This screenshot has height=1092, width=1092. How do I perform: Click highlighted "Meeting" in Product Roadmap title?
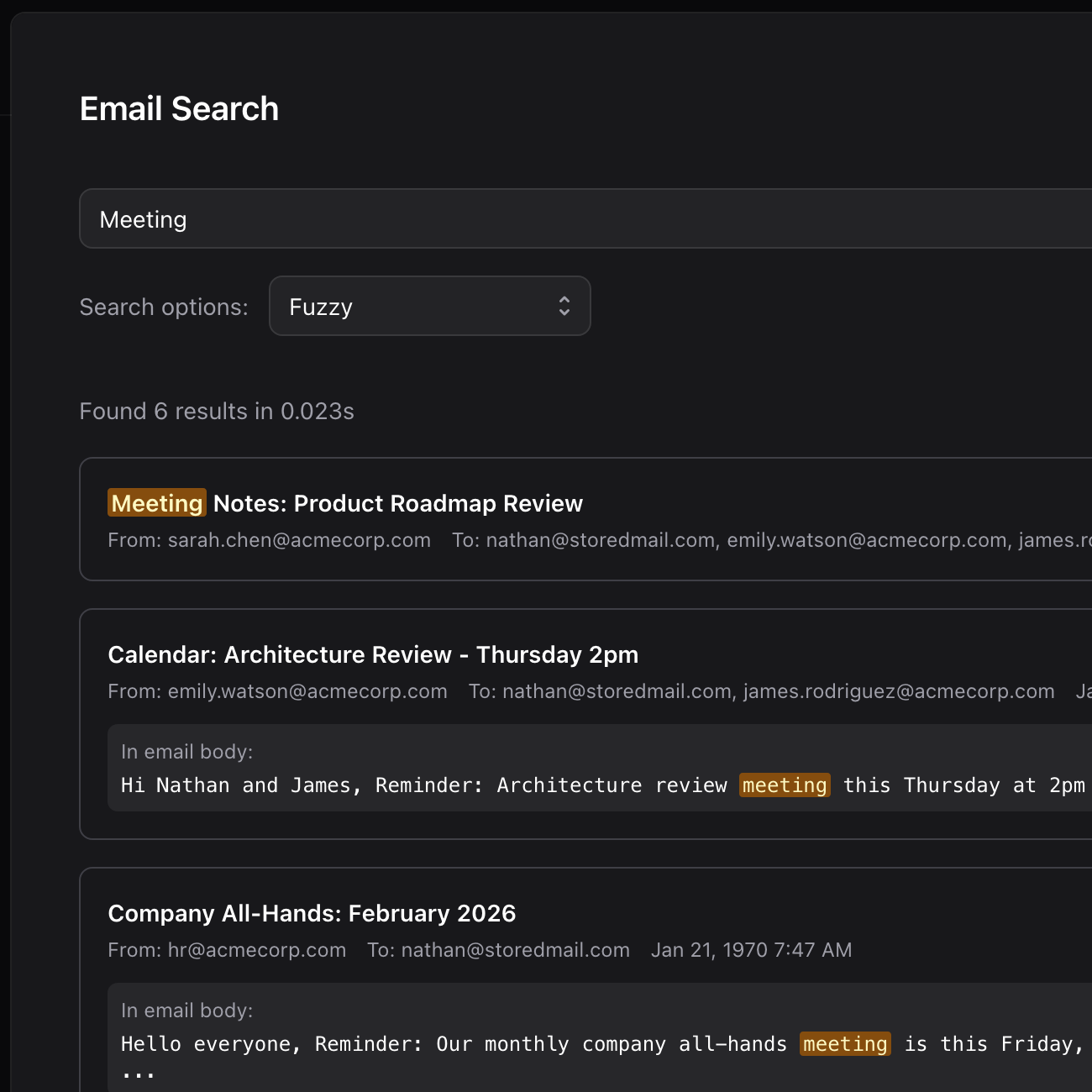point(157,504)
